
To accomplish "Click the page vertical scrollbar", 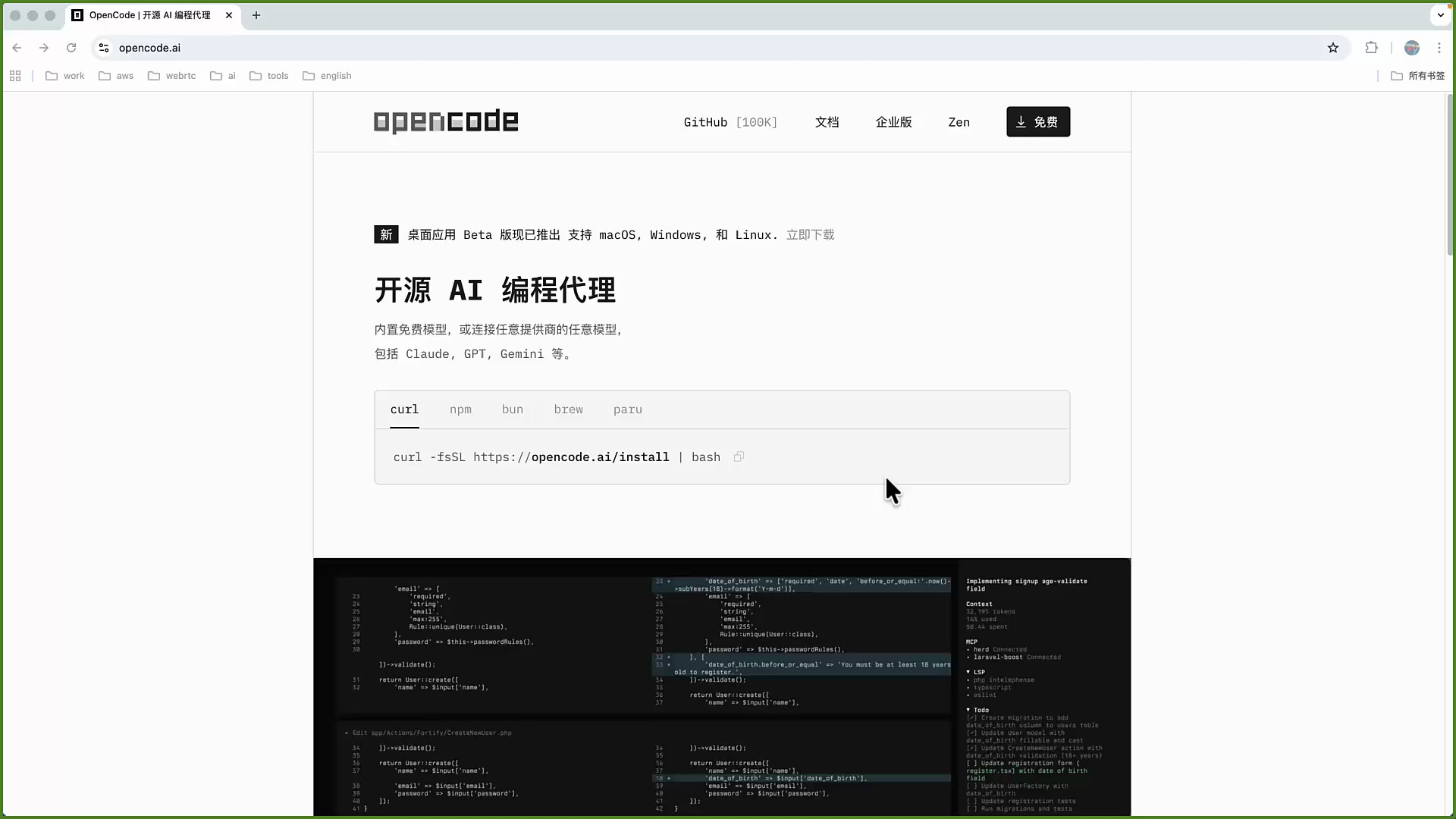I will coord(1450,175).
